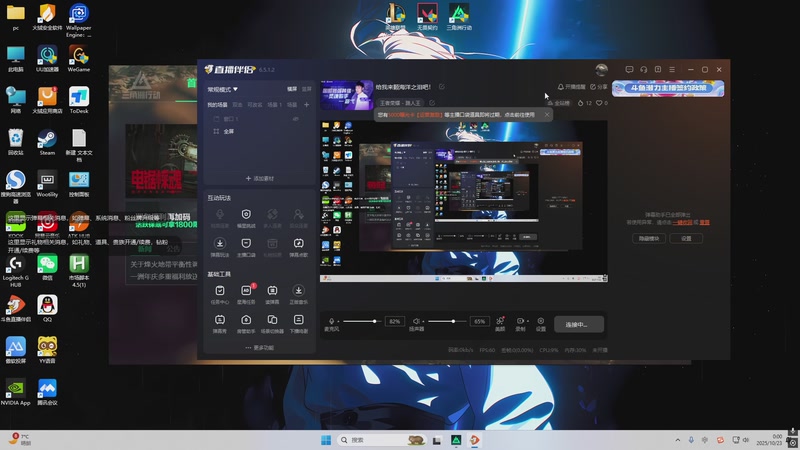Open the 弹幕秀 icon in 基础工具
Image resolution: width=800 pixels, height=450 pixels.
(x=219, y=320)
